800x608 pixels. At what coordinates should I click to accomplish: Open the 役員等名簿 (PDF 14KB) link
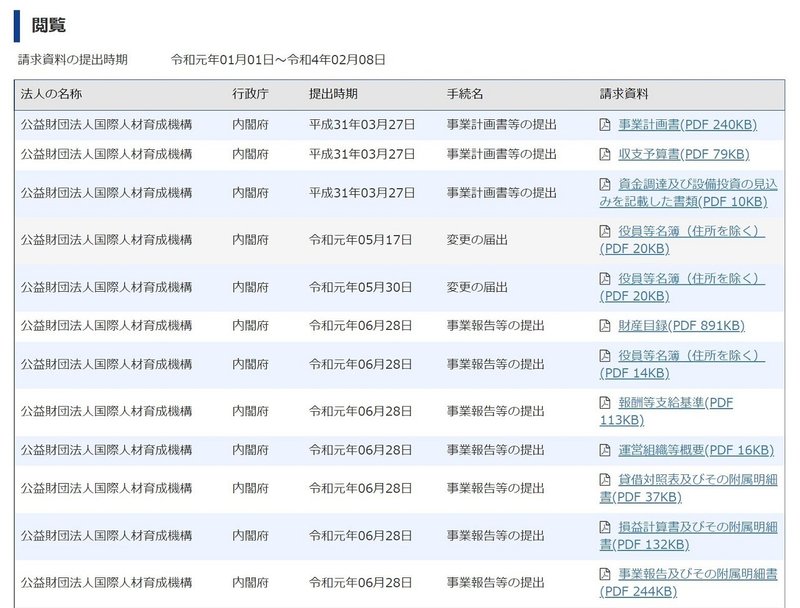point(682,364)
